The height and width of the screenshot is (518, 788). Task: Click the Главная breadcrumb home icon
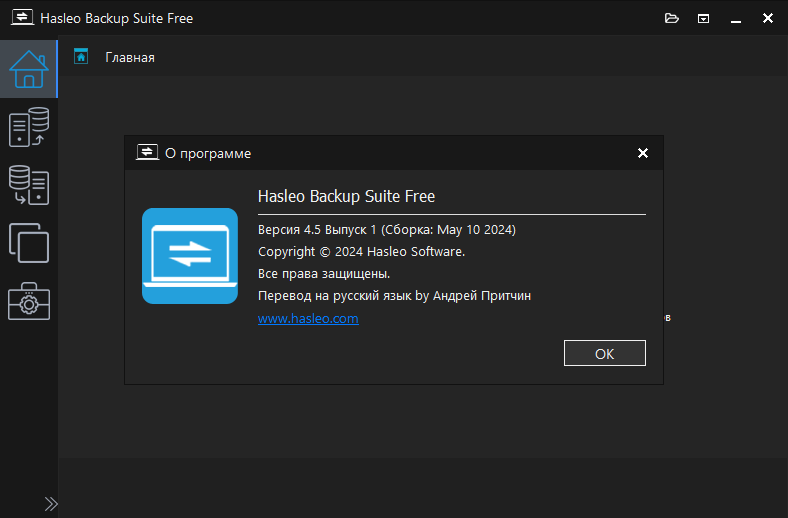[81, 56]
